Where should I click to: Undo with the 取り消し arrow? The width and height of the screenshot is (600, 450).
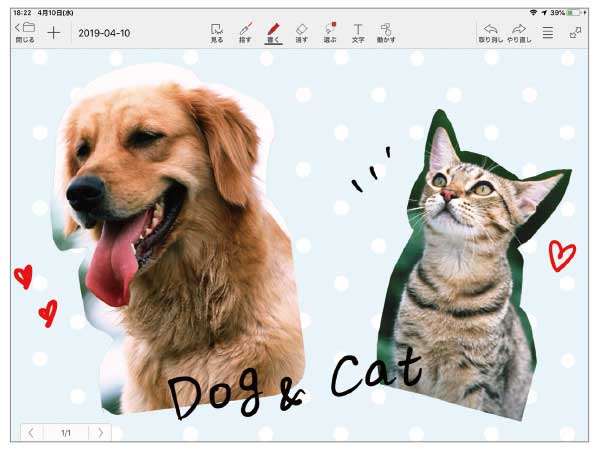click(491, 33)
